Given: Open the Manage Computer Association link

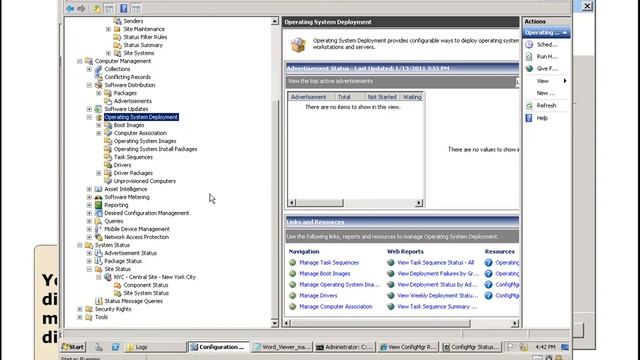Looking at the screenshot, I should click(x=336, y=307).
